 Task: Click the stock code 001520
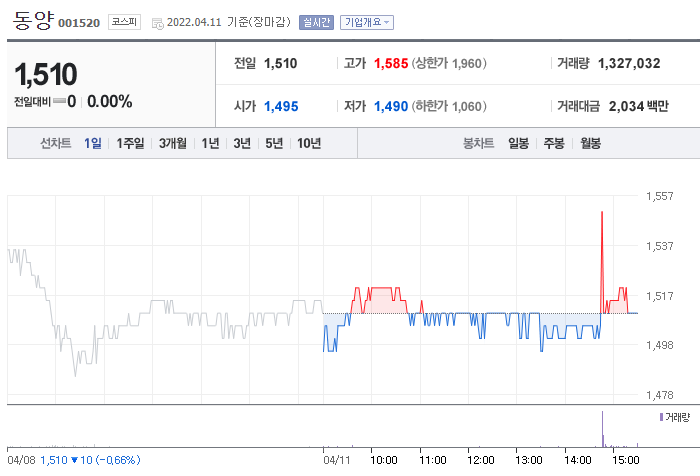(x=79, y=23)
